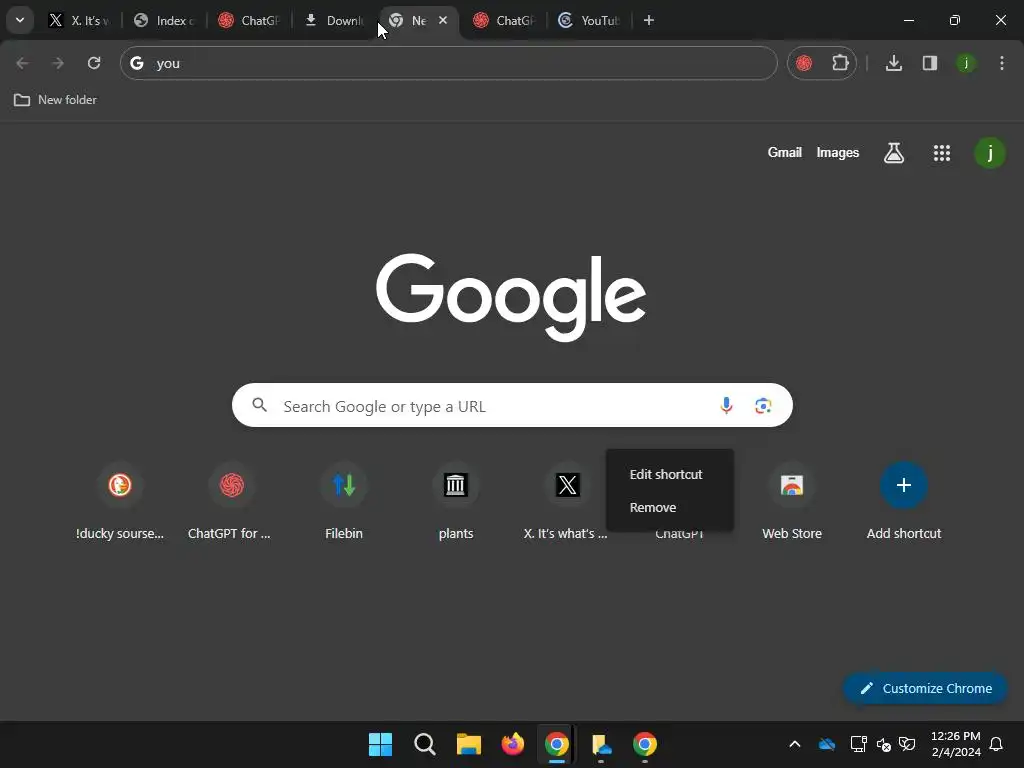
Task: Open Windows taskbar search
Action: pyautogui.click(x=424, y=744)
